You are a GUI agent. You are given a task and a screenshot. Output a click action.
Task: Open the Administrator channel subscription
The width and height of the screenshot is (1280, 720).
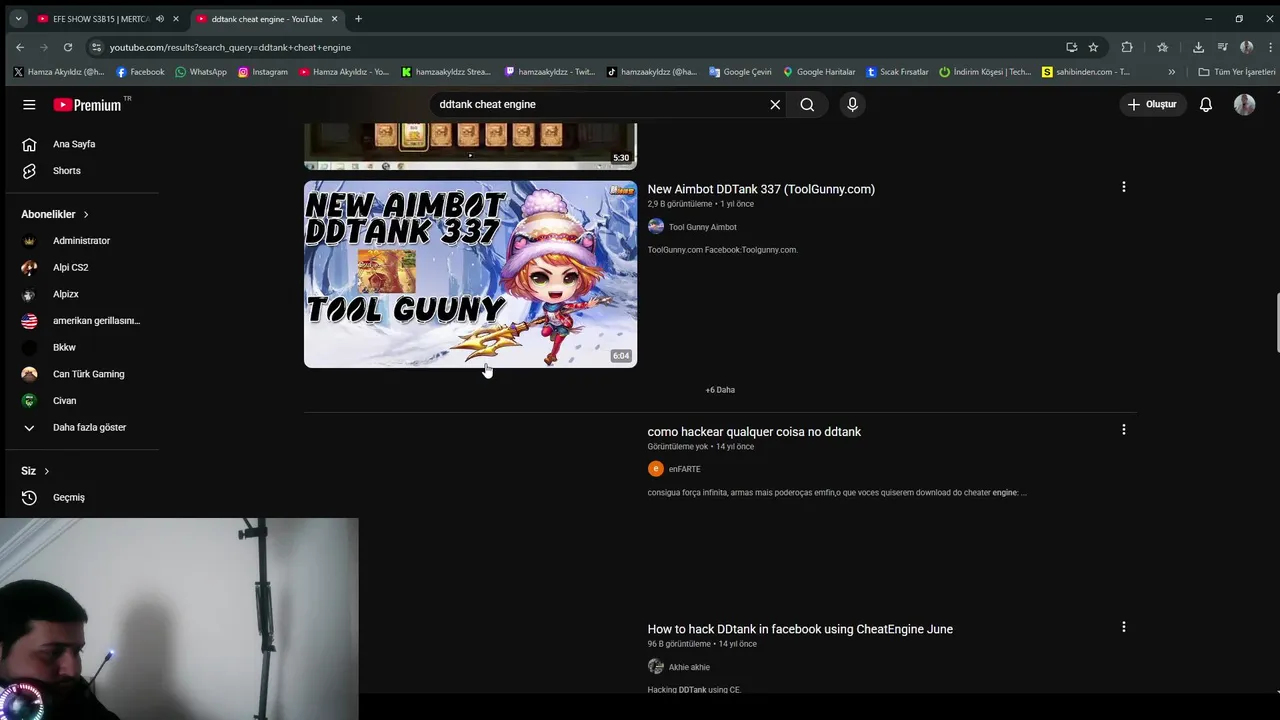(x=80, y=241)
